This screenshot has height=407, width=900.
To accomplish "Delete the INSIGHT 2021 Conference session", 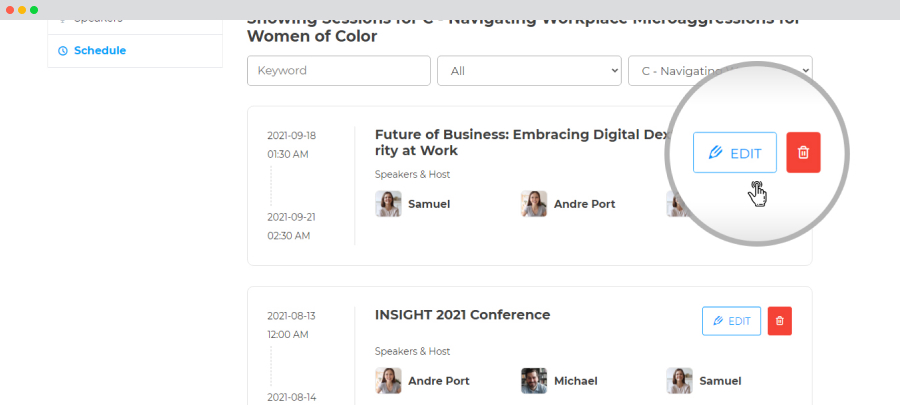I will tap(779, 321).
